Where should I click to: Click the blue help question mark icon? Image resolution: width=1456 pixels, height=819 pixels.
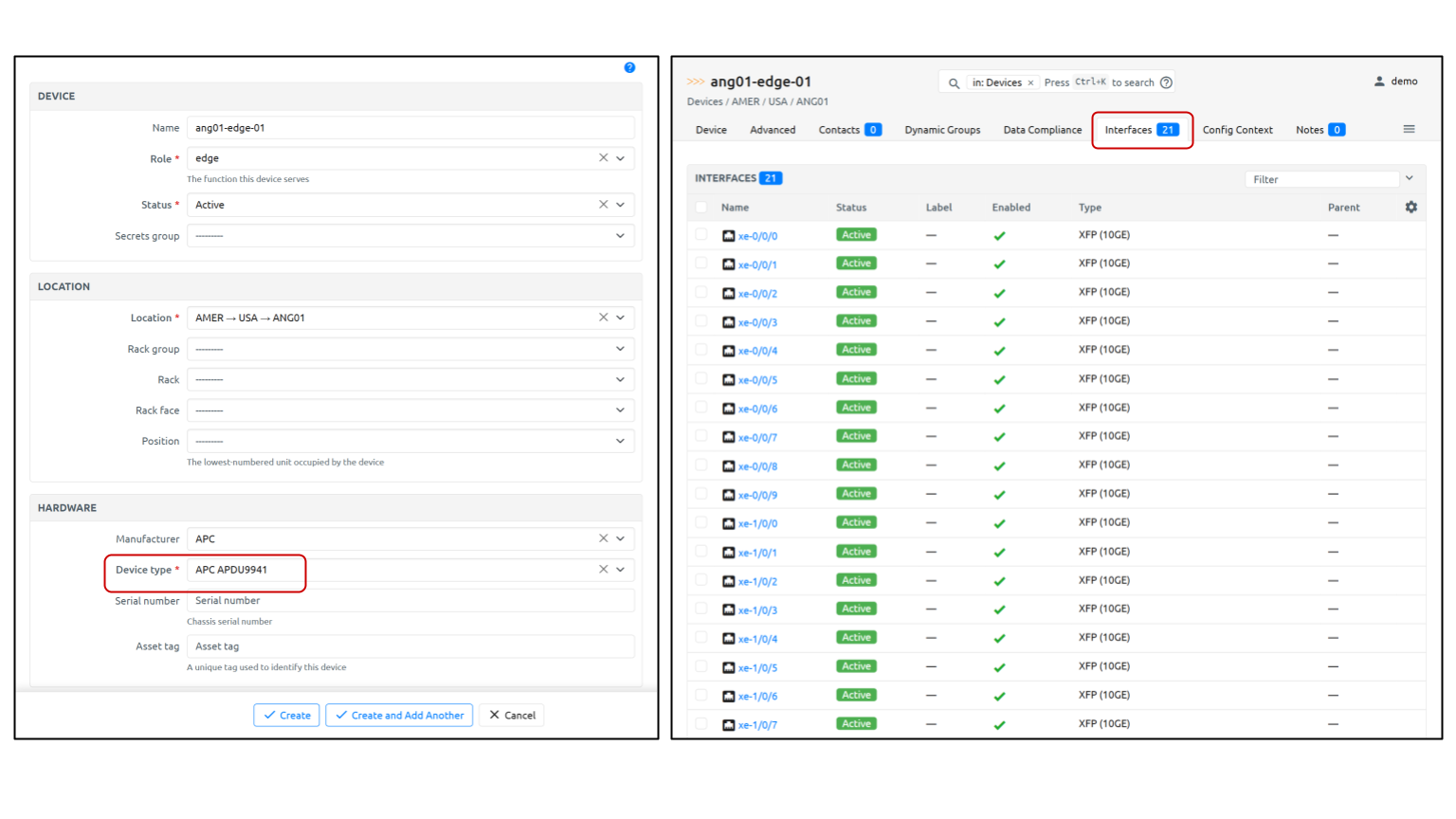629,67
